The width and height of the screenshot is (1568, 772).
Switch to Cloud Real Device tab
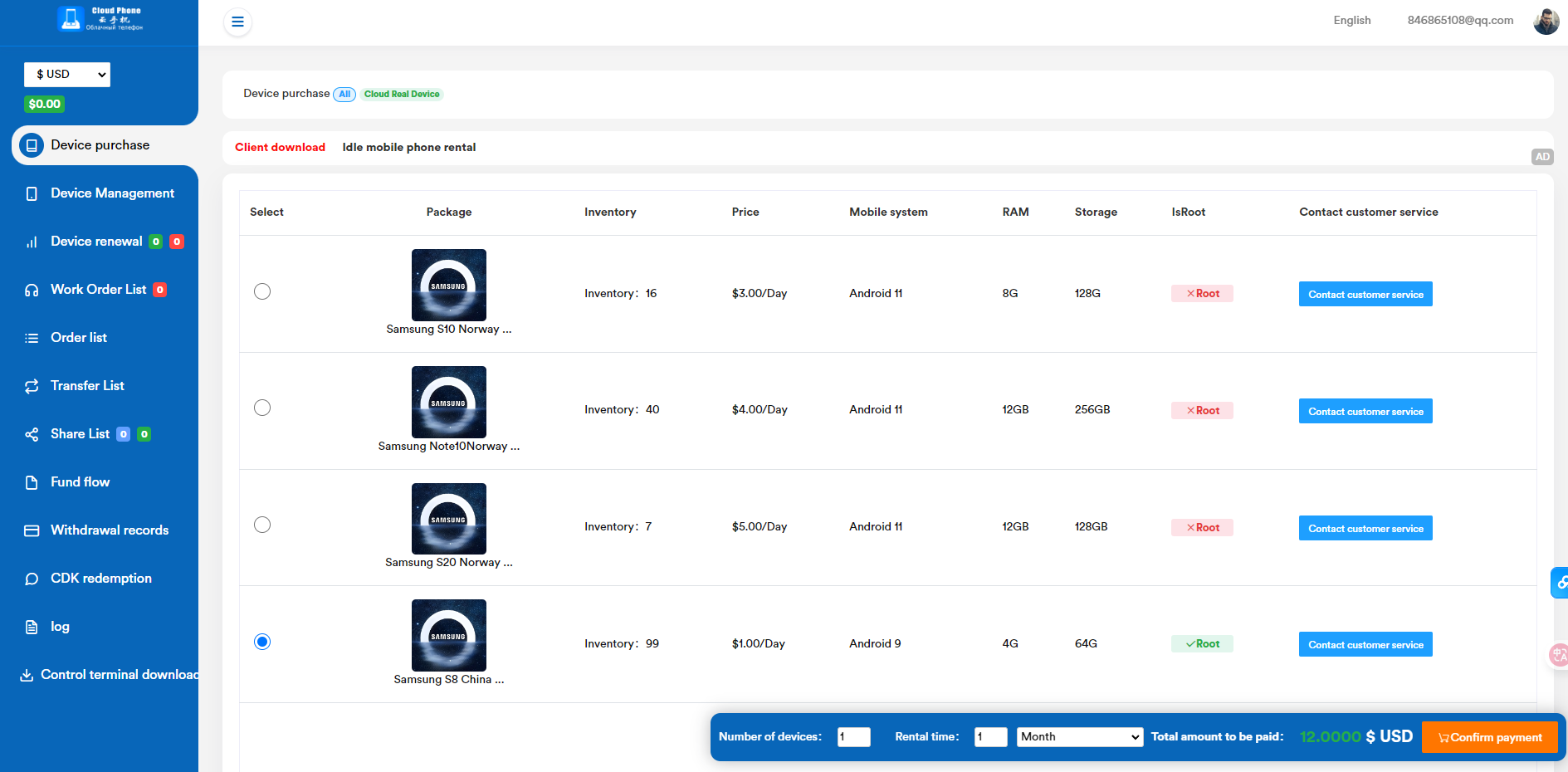pos(402,95)
